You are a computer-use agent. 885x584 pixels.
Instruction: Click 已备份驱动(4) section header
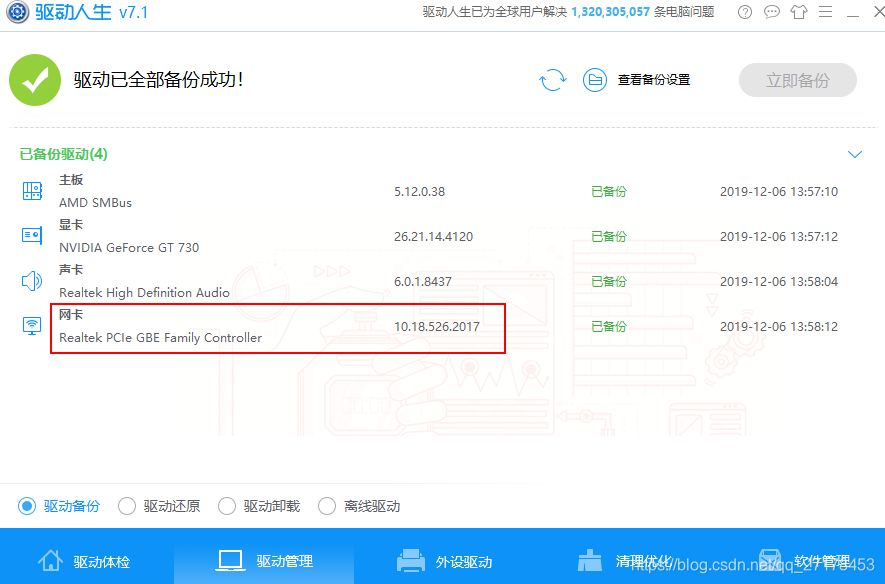coord(64,154)
